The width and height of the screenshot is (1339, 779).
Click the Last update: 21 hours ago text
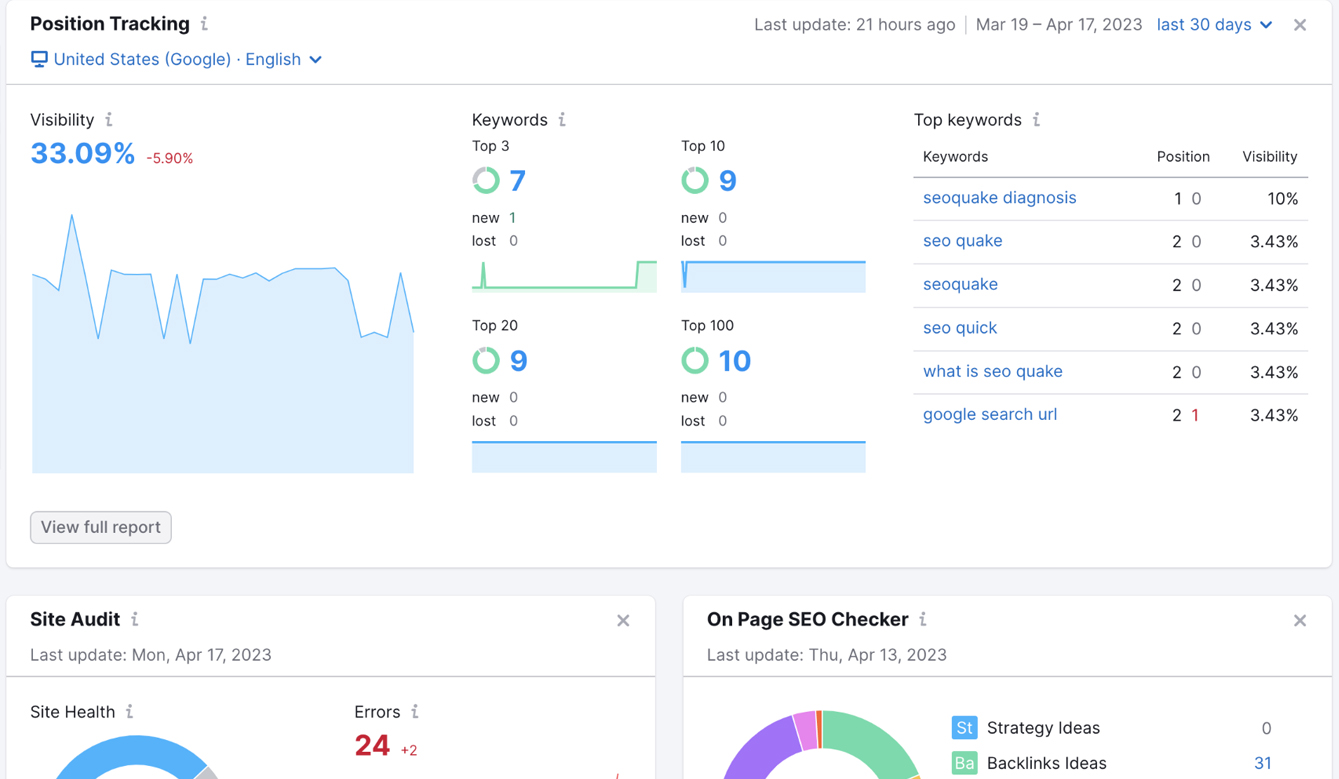(854, 24)
